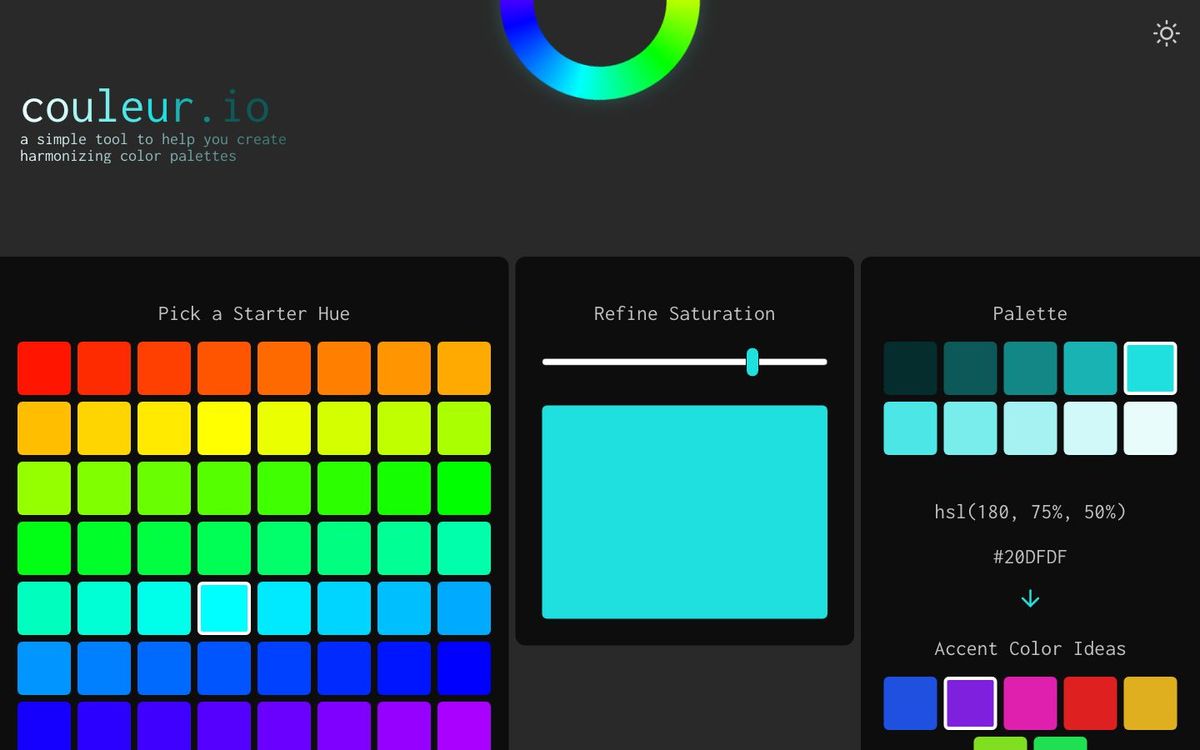Screen dimensions: 1200x750
Task: Select the first green swatch in the fourth hue row
Action: point(44,548)
